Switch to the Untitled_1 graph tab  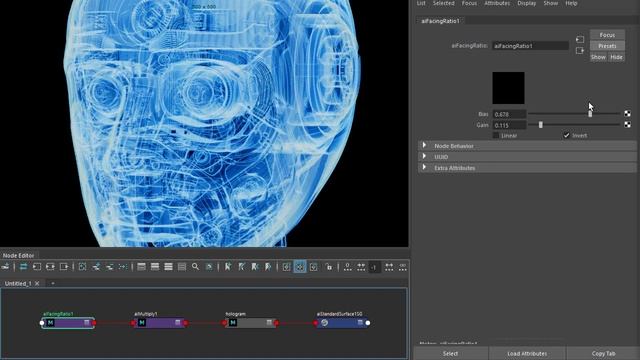(x=18, y=283)
